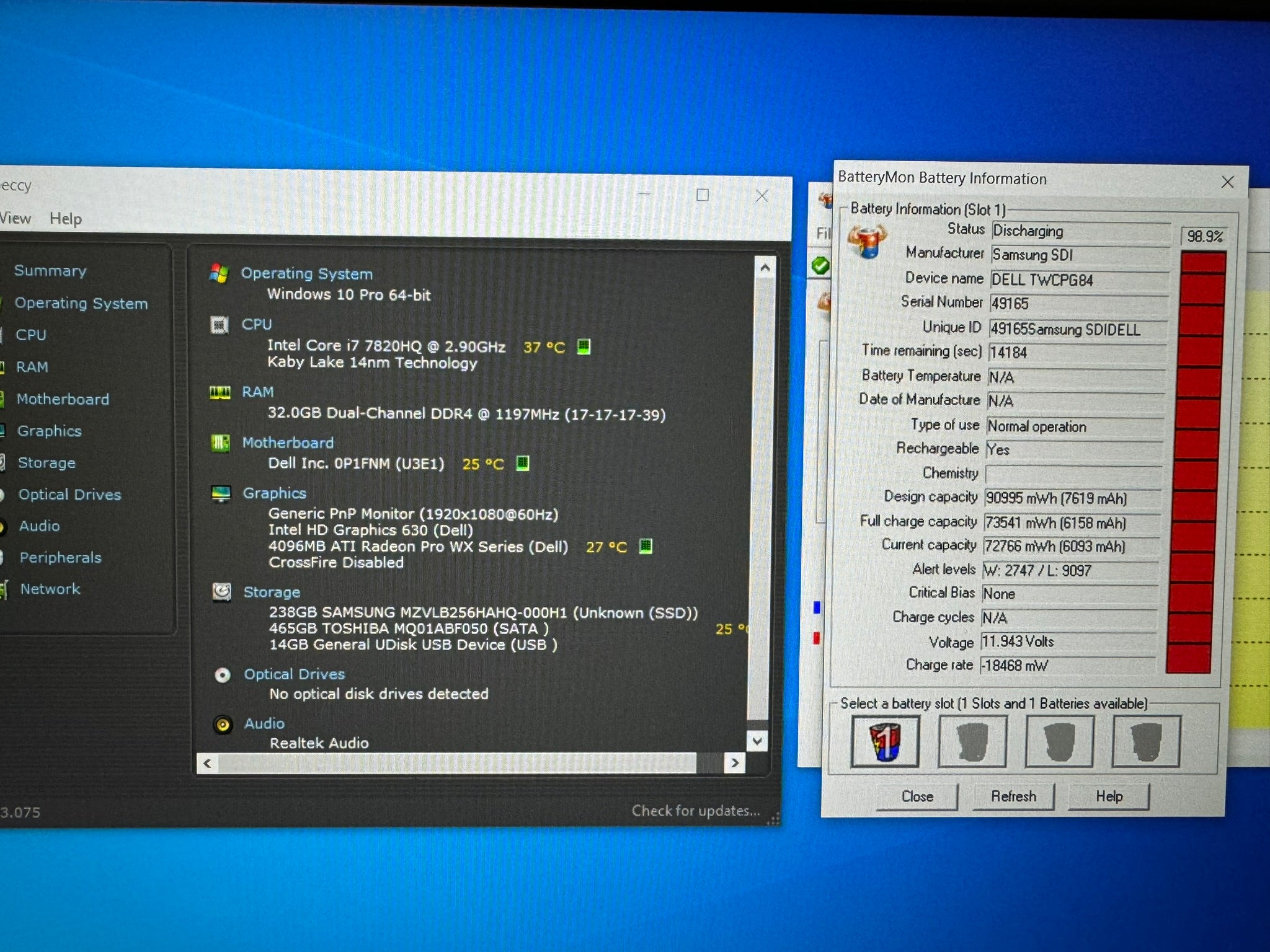Click the green Radeon GPU temperature indicator
1270x952 pixels.
[x=646, y=546]
